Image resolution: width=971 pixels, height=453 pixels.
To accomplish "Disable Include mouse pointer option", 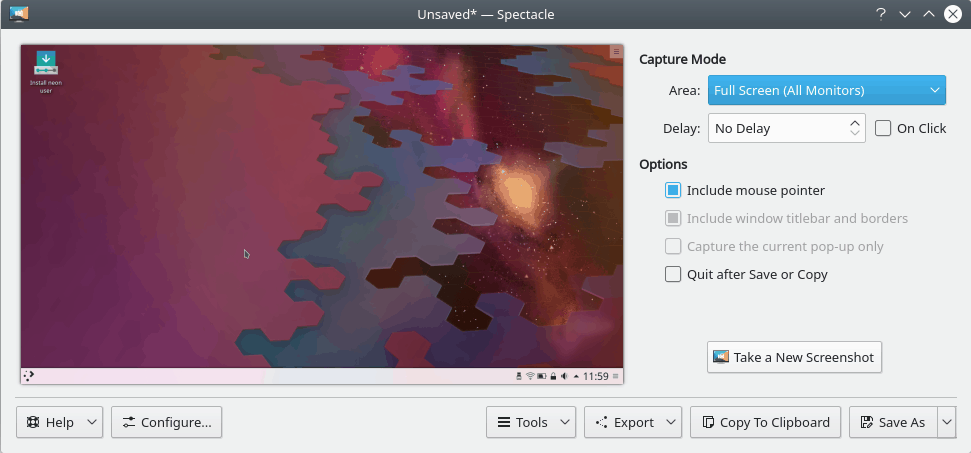I will coord(673,190).
